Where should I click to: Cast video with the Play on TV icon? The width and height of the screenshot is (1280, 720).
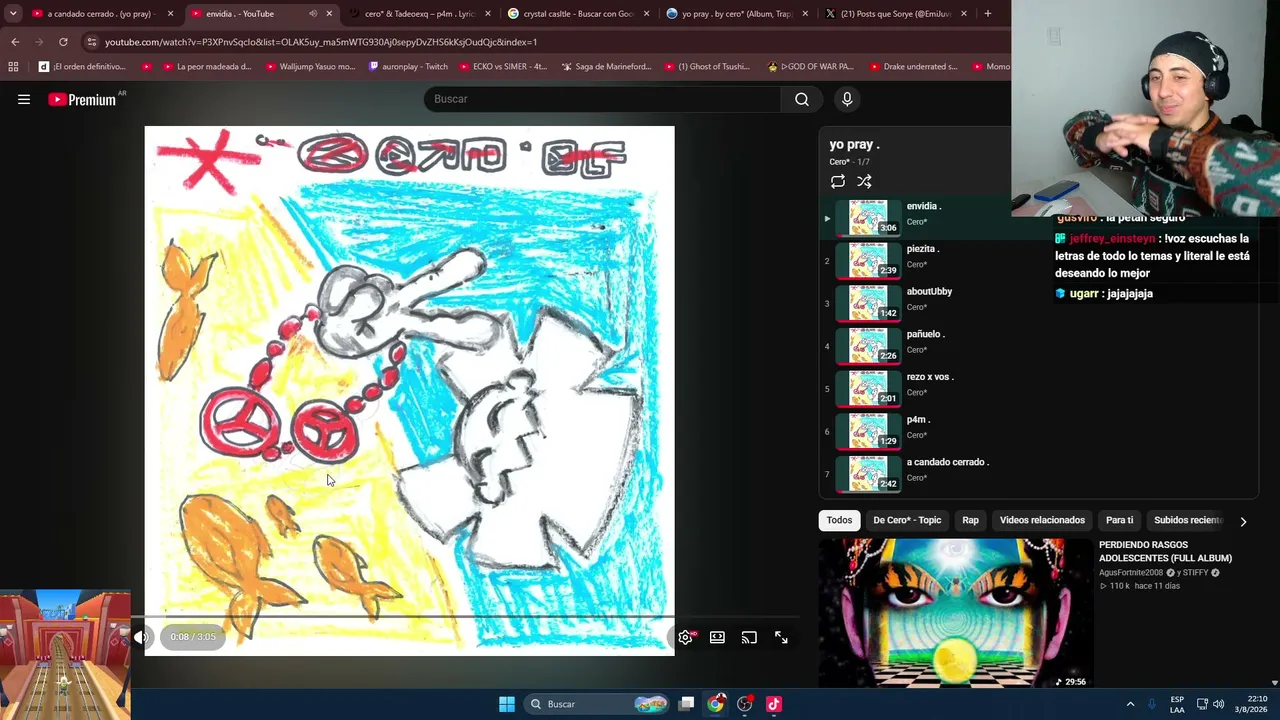[749, 637]
